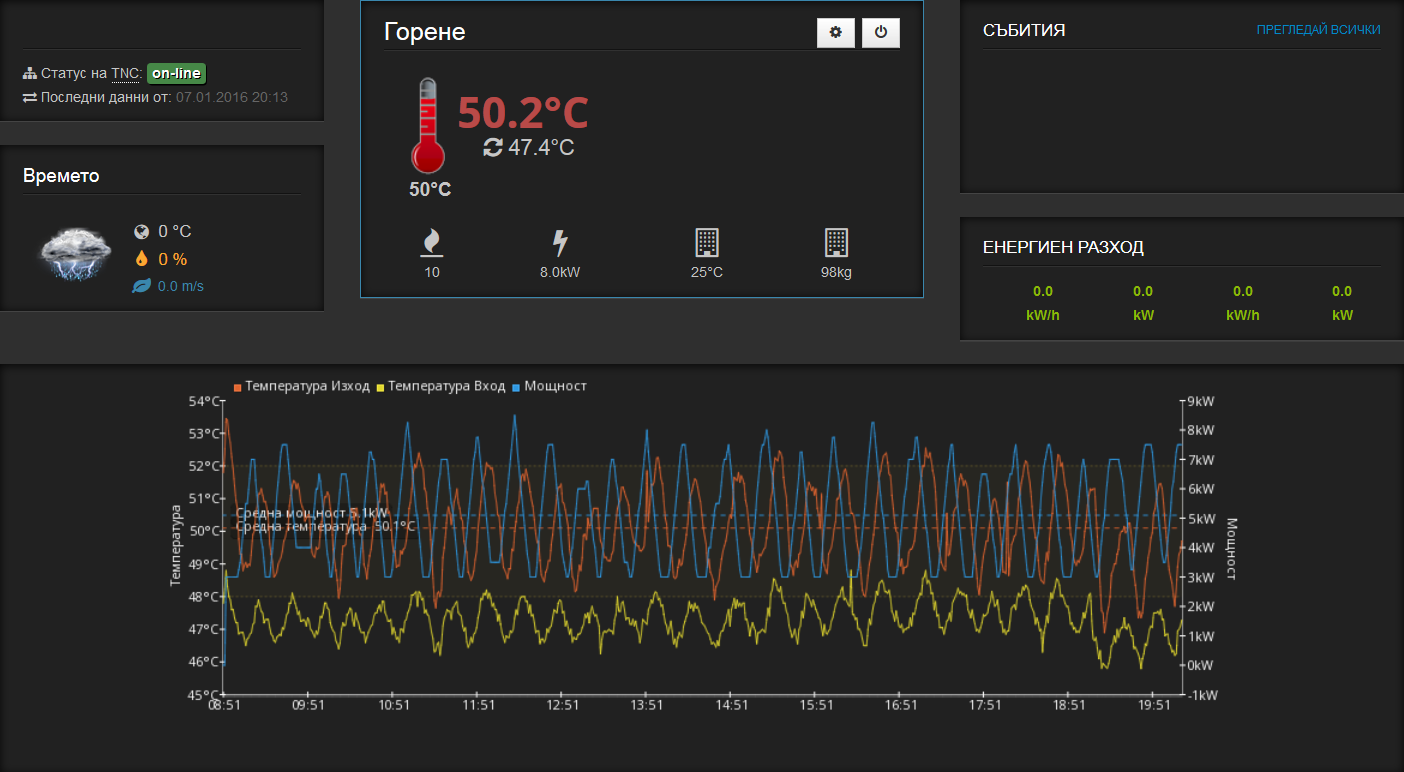Toggle the Температура Вход legend series
This screenshot has height=772, width=1404.
[x=446, y=386]
